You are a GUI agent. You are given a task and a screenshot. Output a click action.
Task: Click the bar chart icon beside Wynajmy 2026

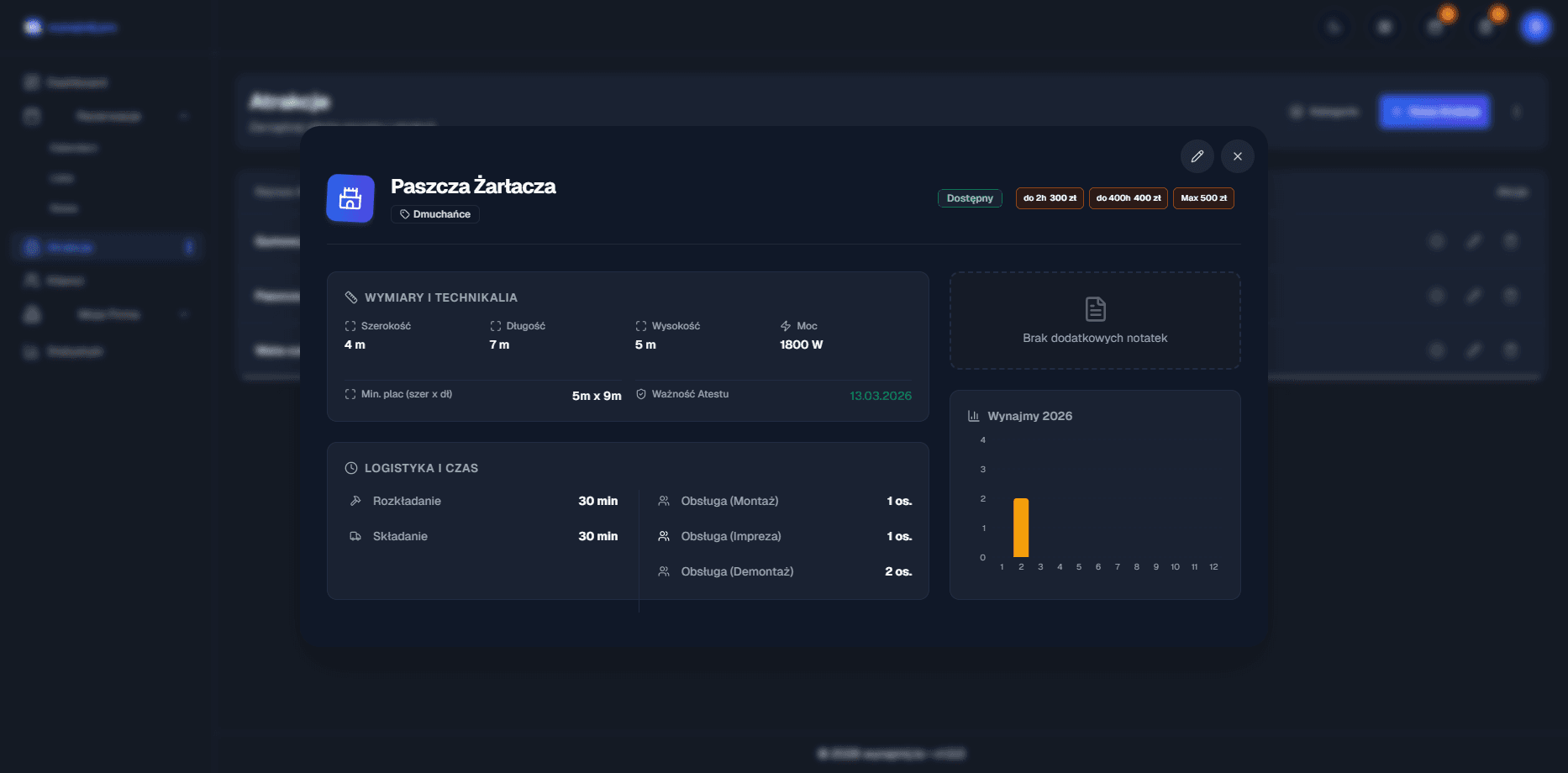point(974,416)
